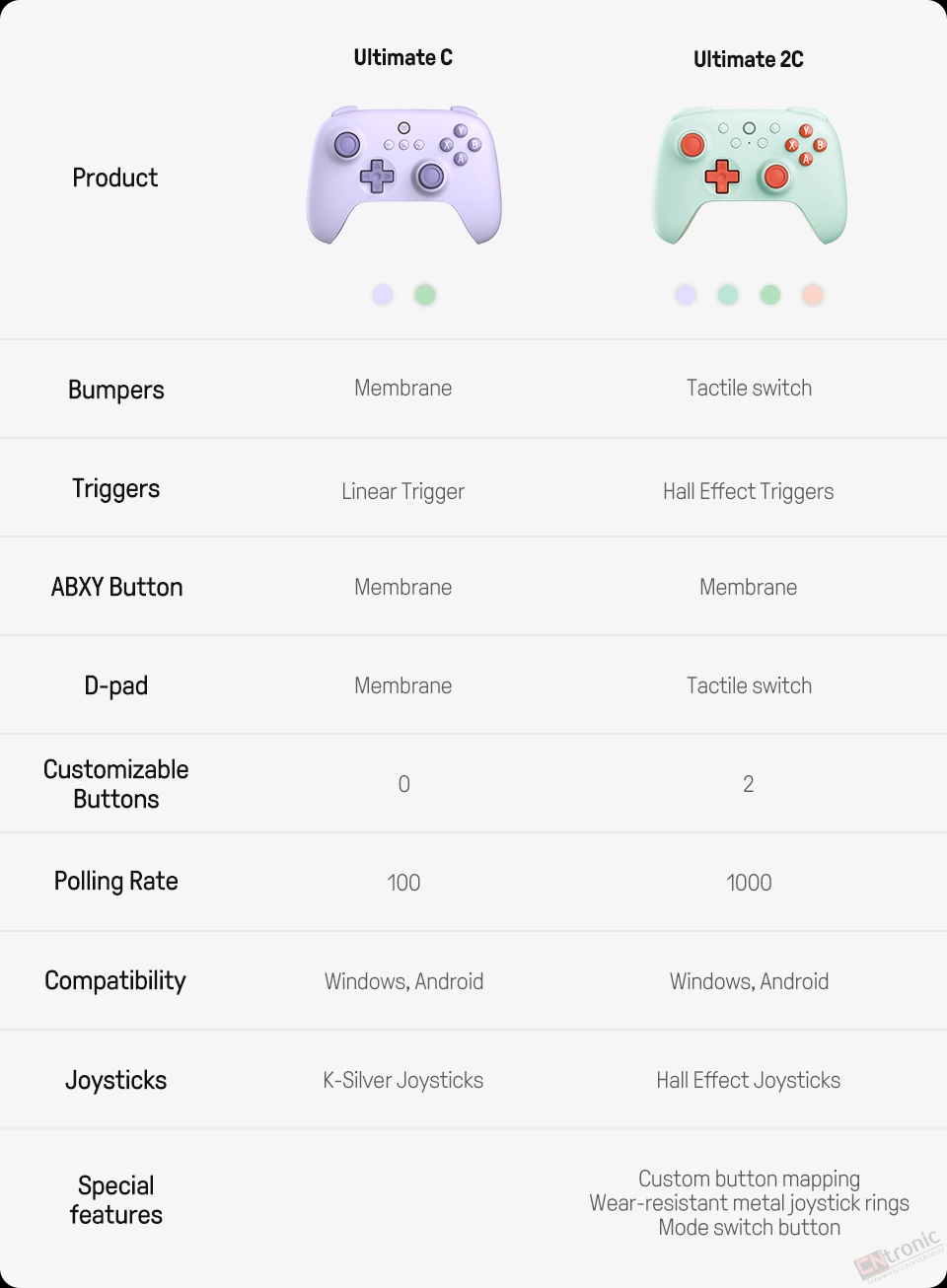This screenshot has width=947, height=1288.
Task: Select the Polling Rate row label
Action: 116,881
